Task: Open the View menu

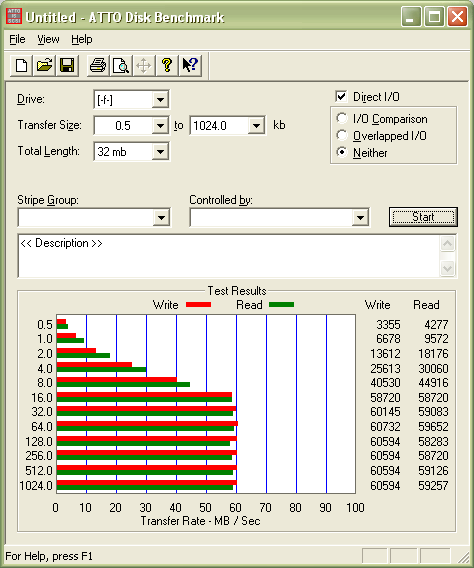Action: [48, 39]
